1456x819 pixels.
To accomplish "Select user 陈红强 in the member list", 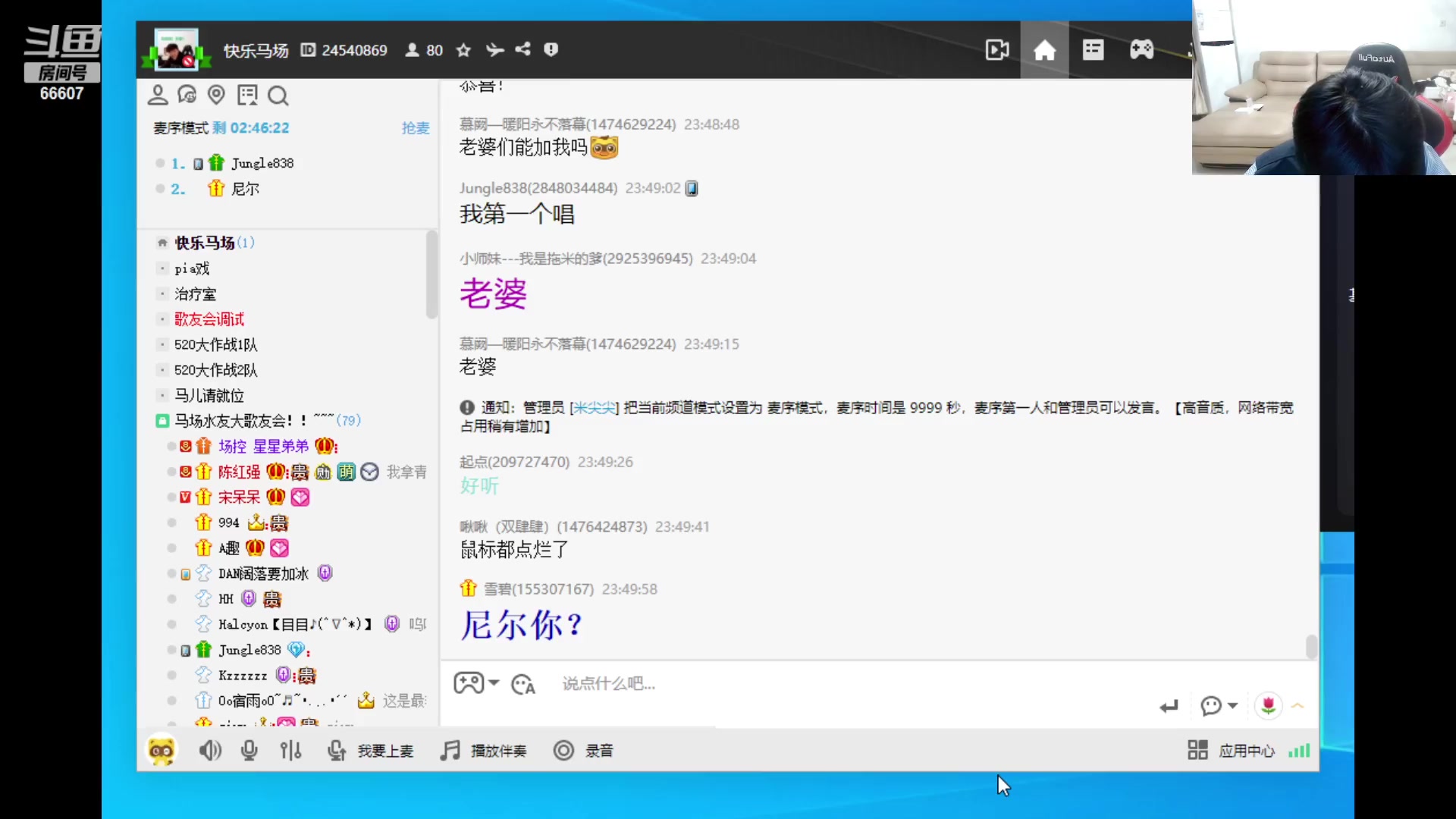I will pyautogui.click(x=239, y=472).
